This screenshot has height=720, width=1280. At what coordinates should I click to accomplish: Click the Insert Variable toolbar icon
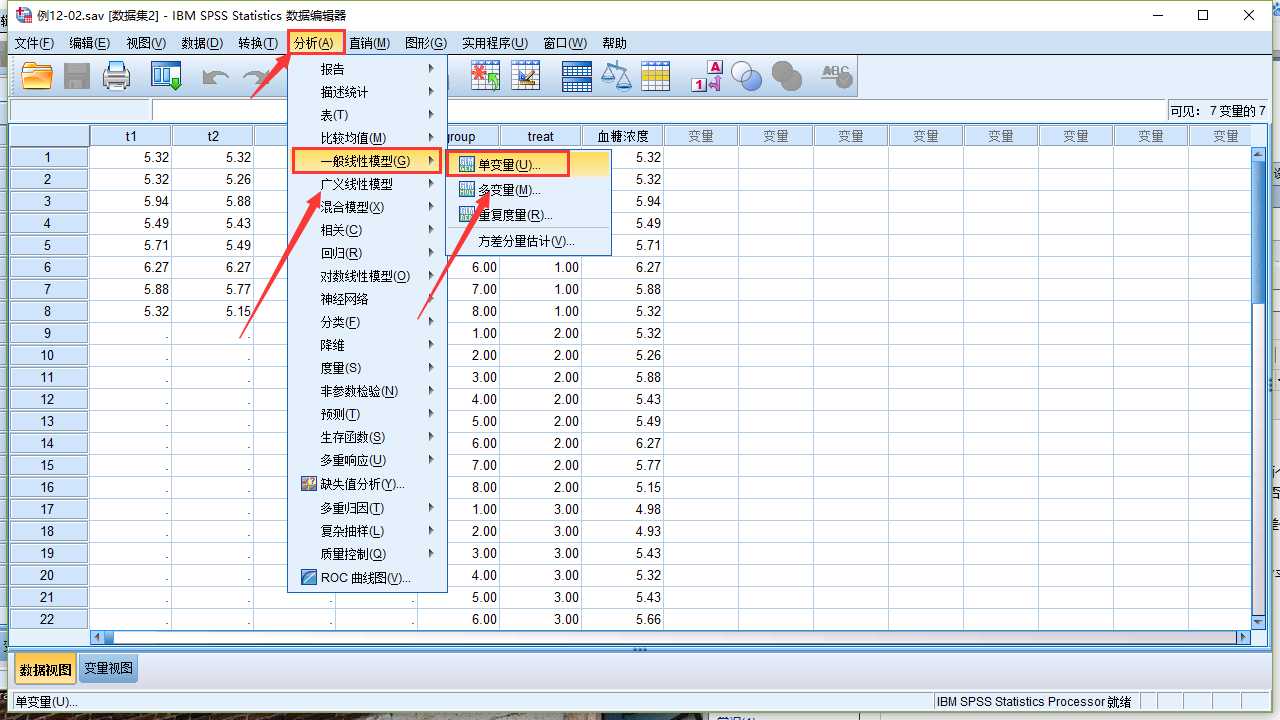point(526,77)
